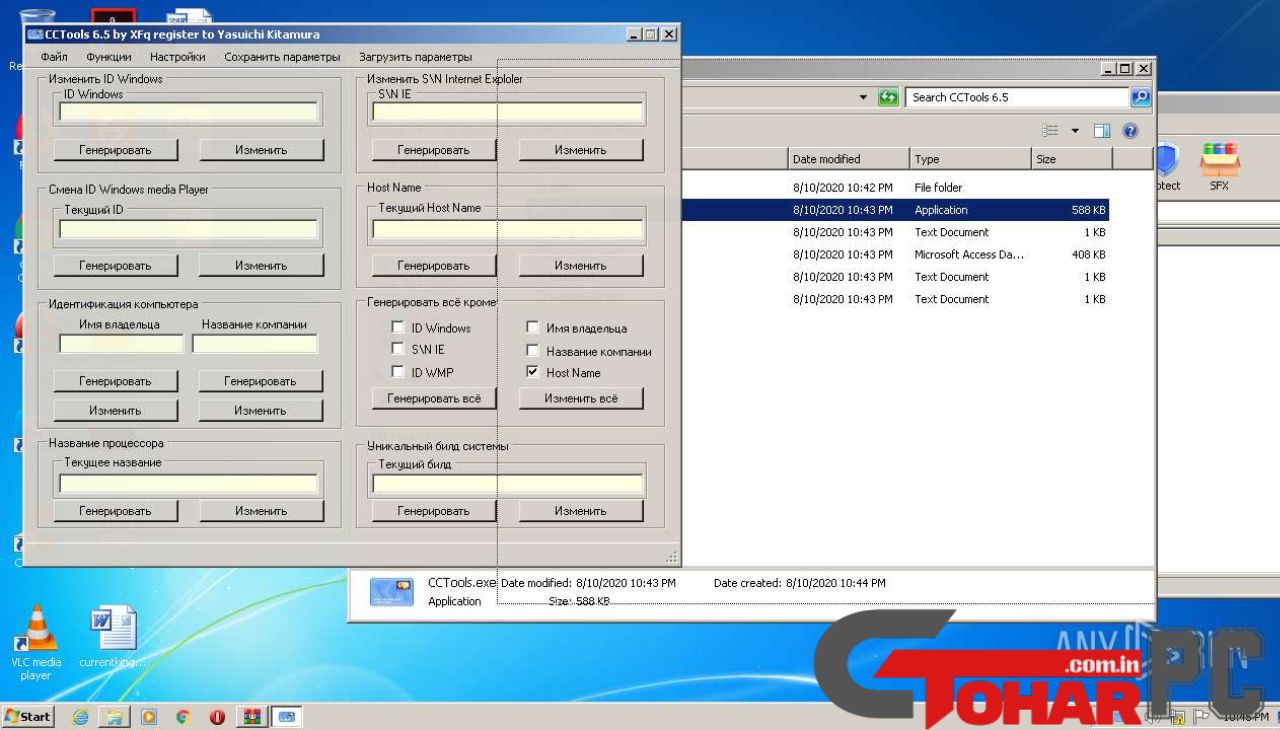Click the green refresh icon in Explorer
Screen dimensions: 1280x730
coord(887,97)
